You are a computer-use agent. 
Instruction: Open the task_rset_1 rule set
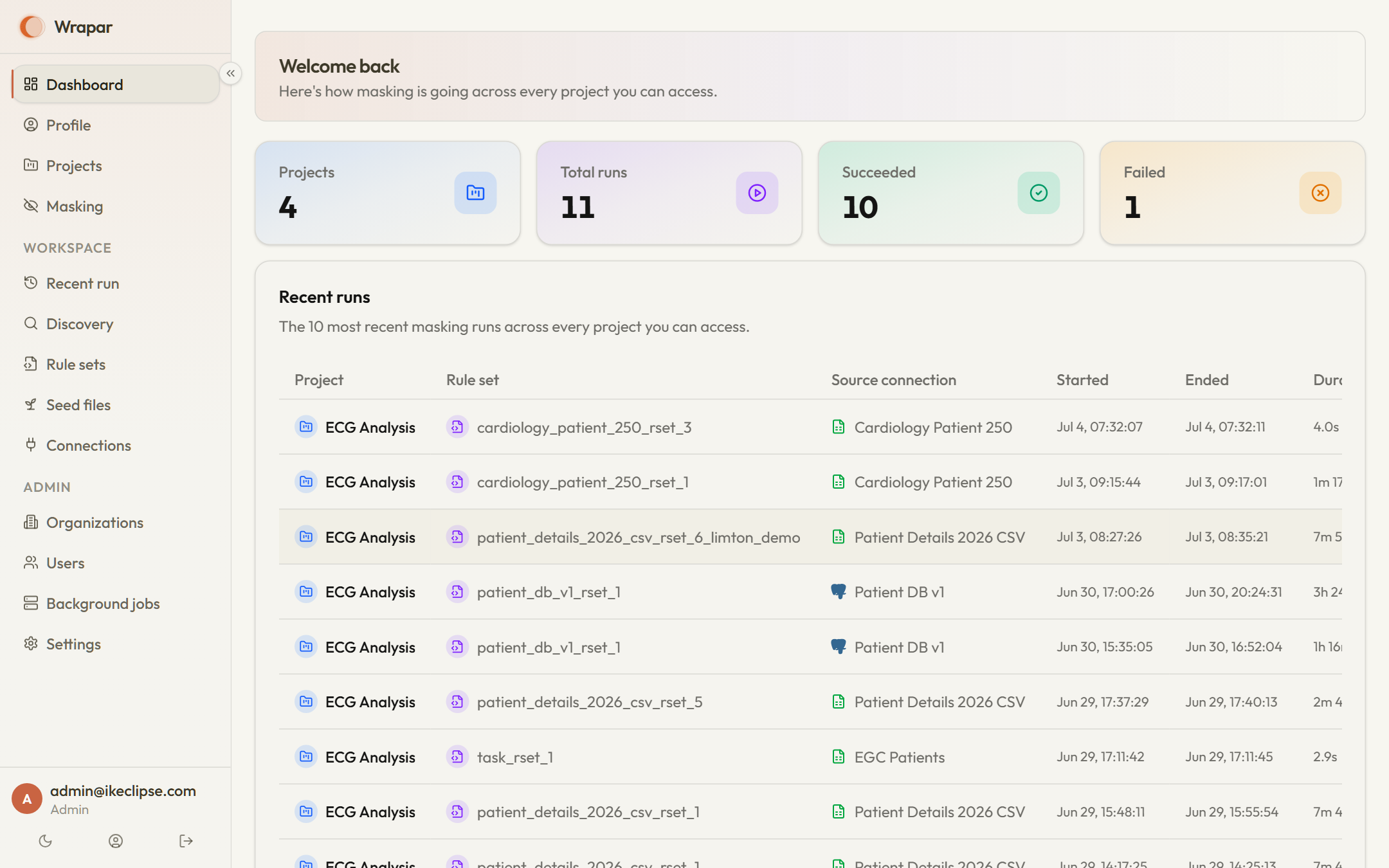tap(515, 757)
